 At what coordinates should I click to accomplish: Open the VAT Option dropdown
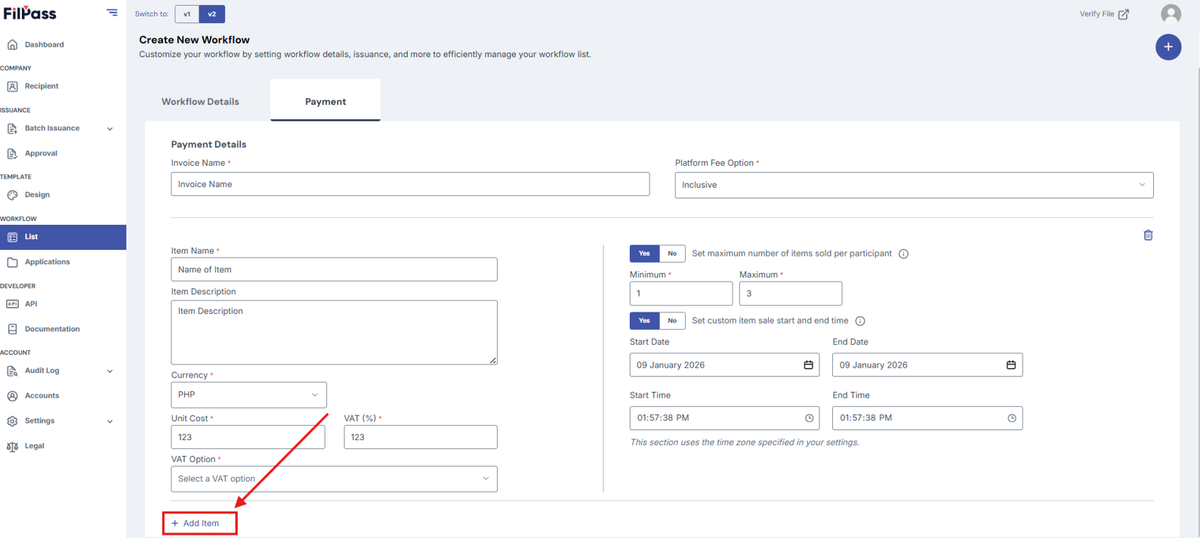point(334,479)
